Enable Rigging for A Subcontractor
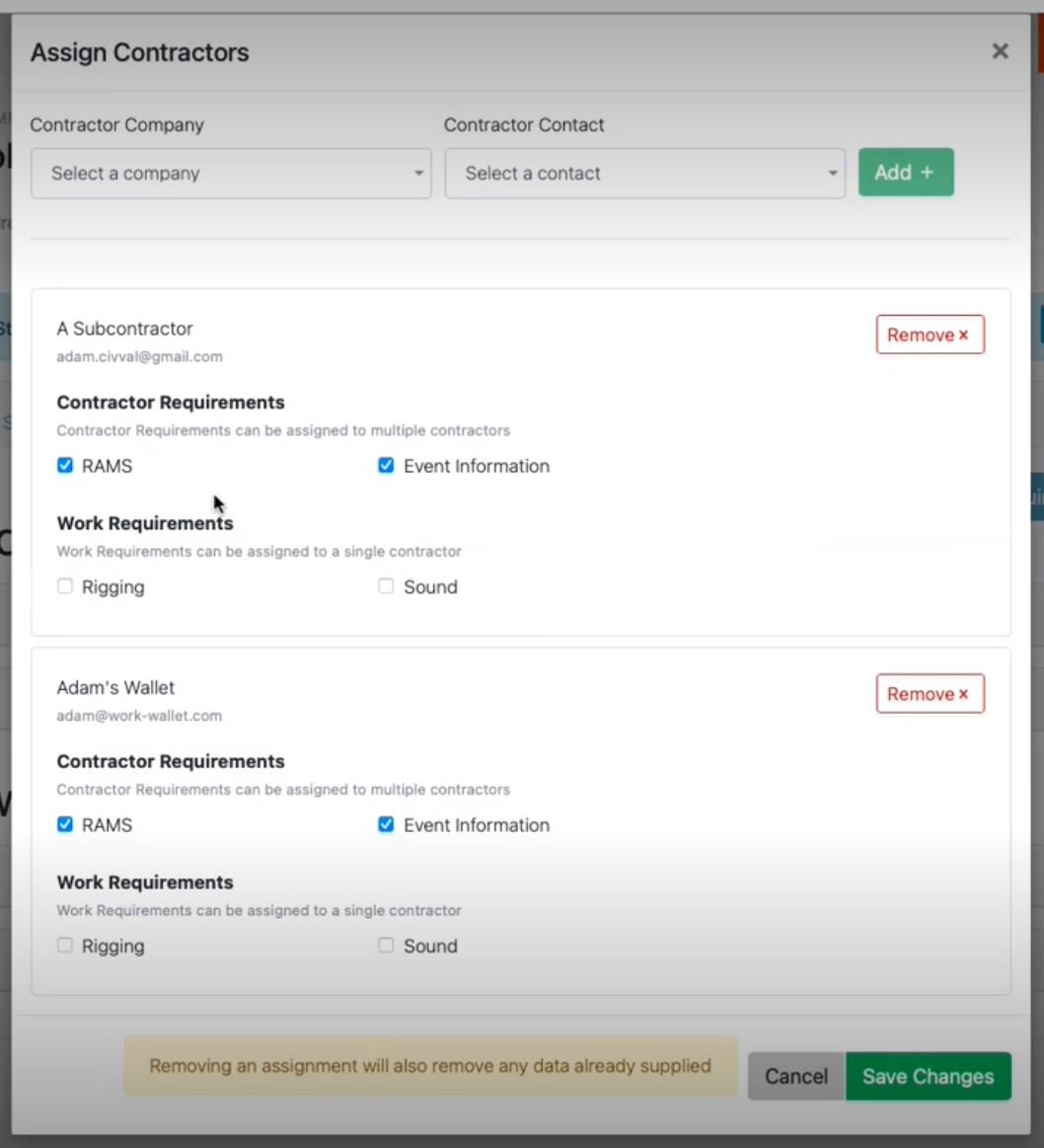 (x=65, y=586)
